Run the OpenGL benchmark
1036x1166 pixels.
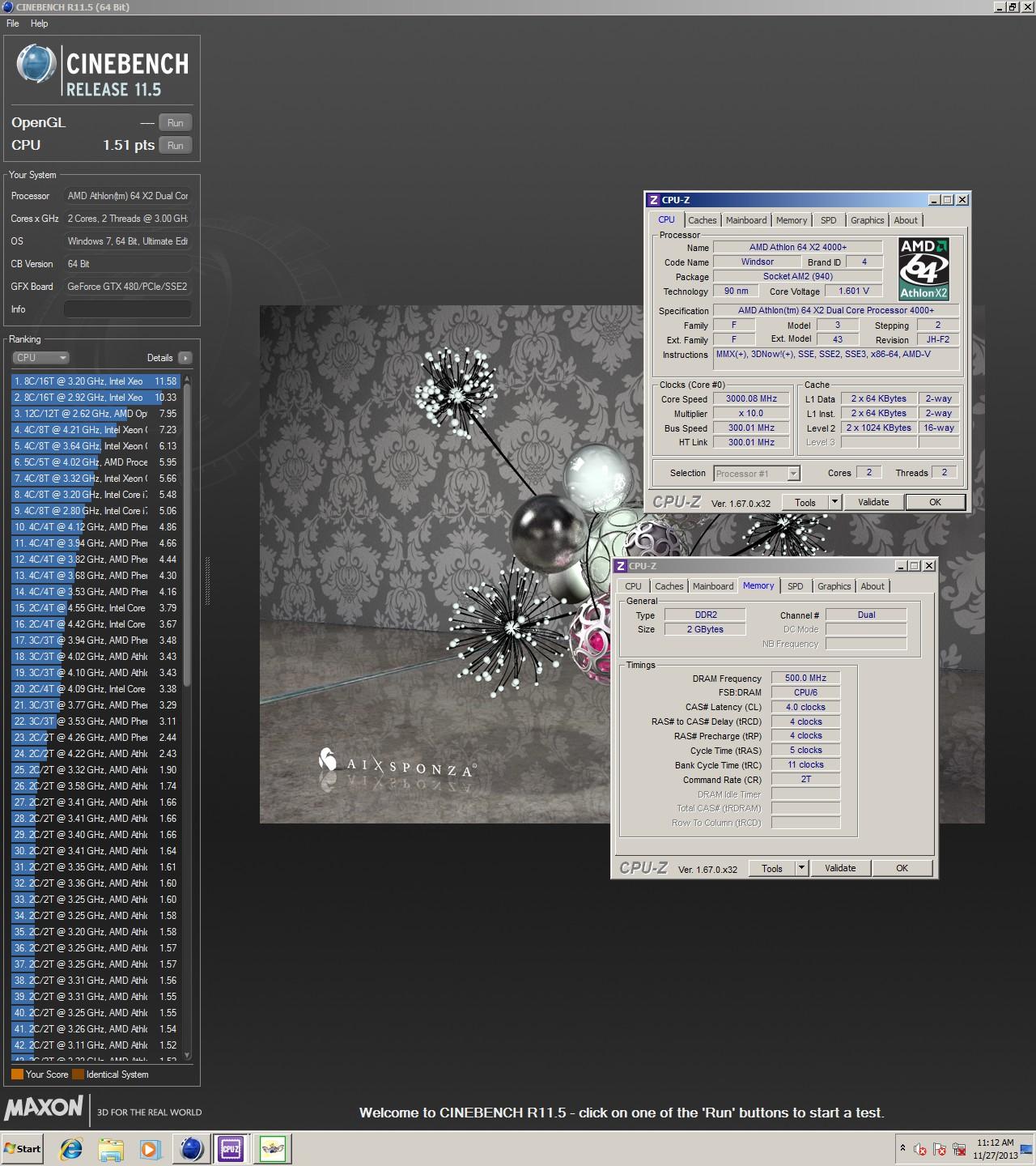click(x=175, y=122)
